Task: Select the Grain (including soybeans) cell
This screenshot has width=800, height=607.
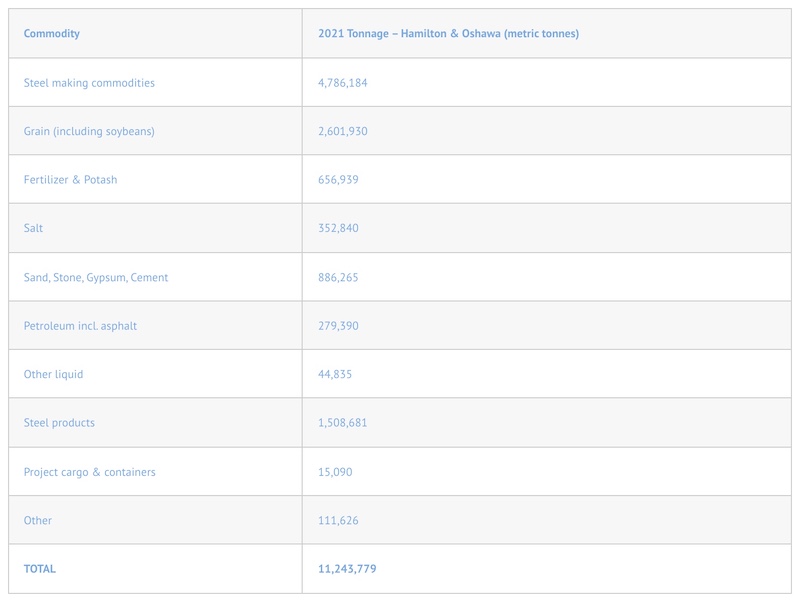Action: (89, 131)
